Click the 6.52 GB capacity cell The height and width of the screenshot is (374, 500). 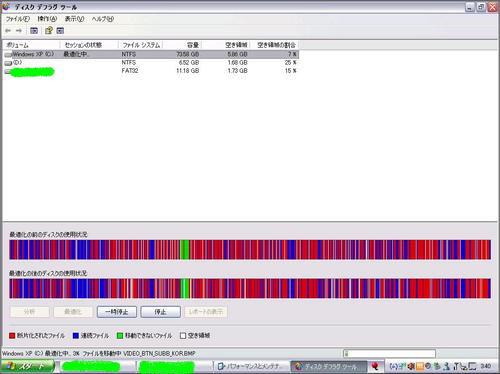pos(189,62)
